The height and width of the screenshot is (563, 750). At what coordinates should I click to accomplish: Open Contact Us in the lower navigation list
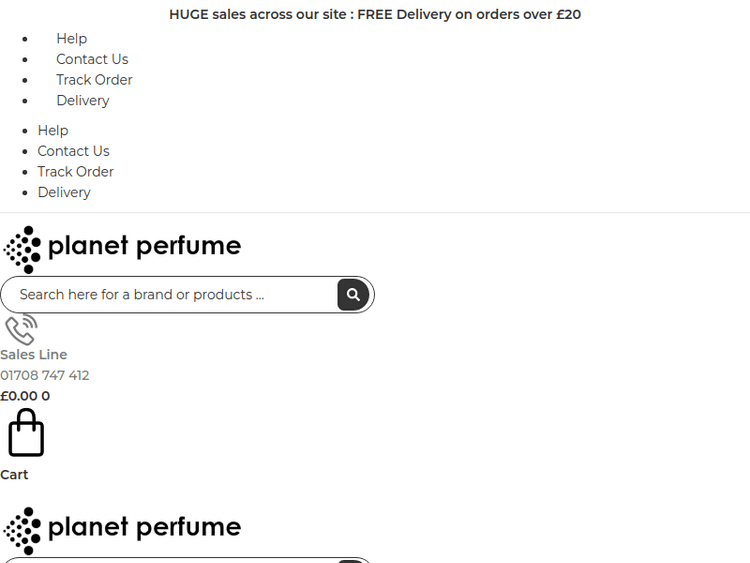point(73,151)
